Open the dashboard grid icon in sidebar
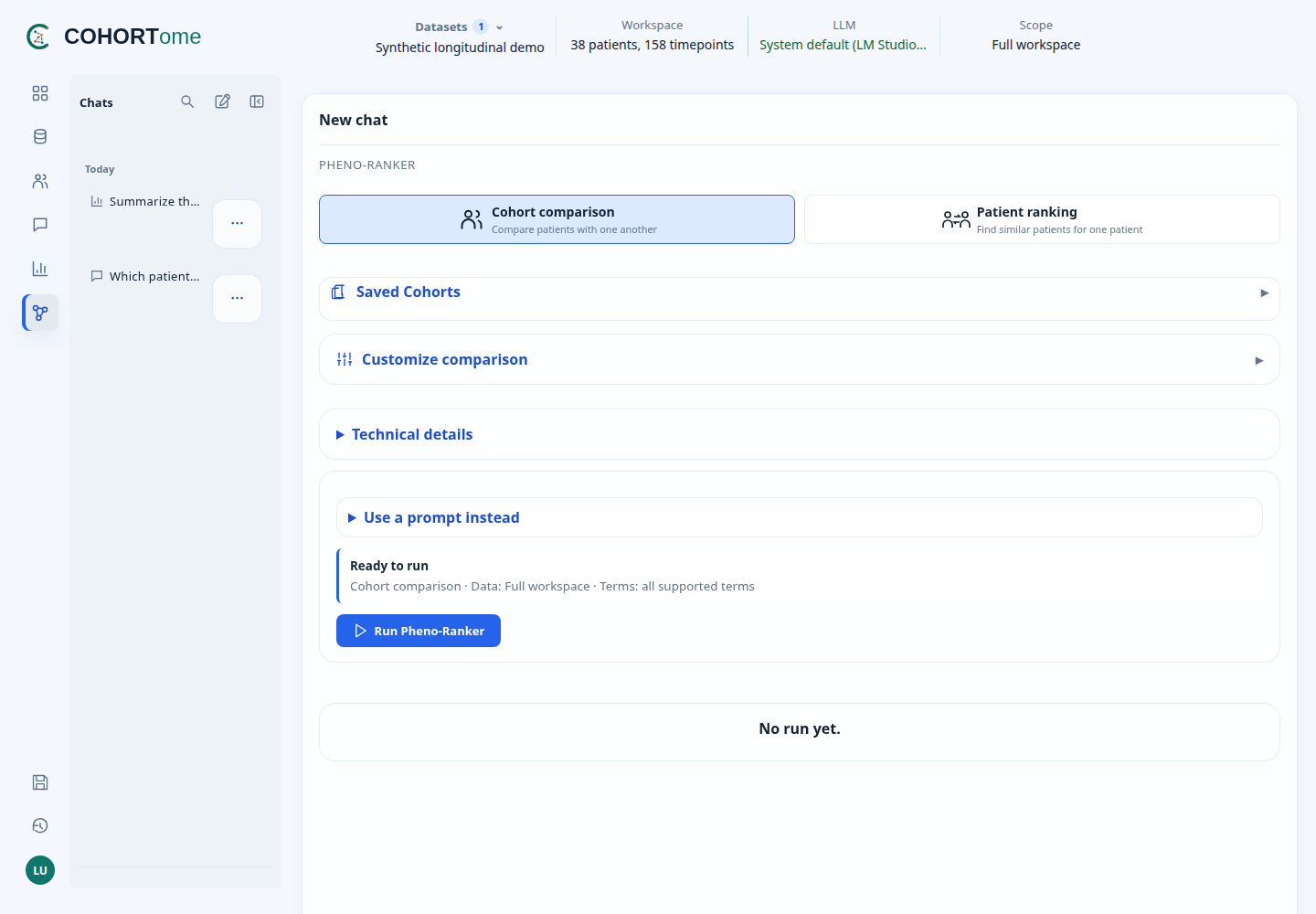Image resolution: width=1316 pixels, height=914 pixels. (x=40, y=93)
